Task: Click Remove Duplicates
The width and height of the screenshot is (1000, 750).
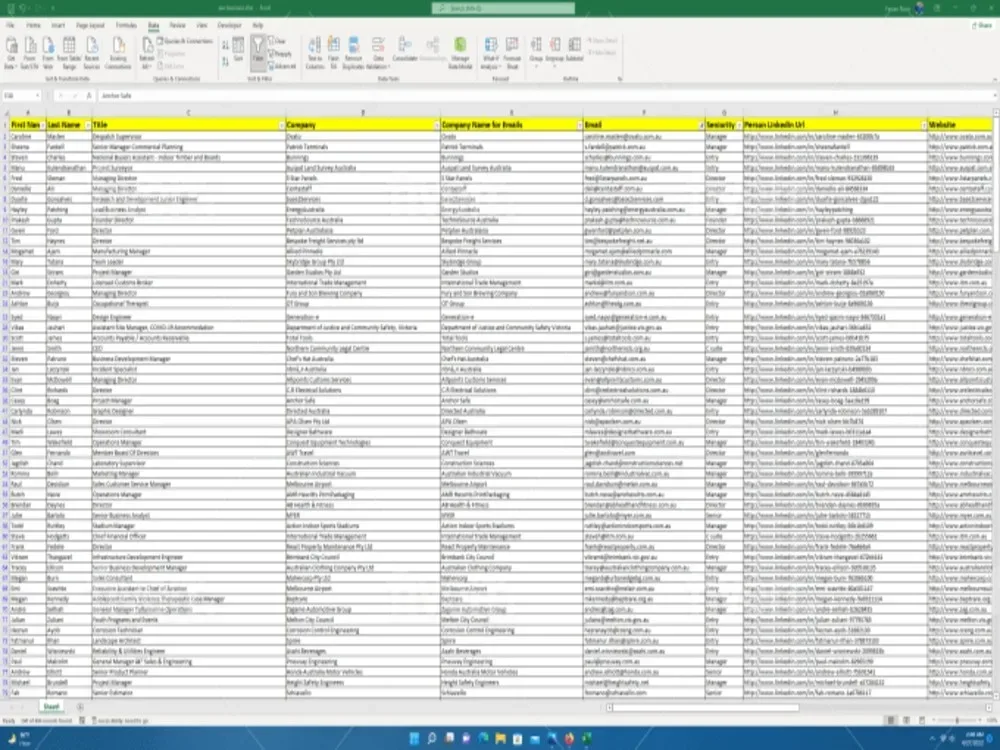Action: point(353,52)
